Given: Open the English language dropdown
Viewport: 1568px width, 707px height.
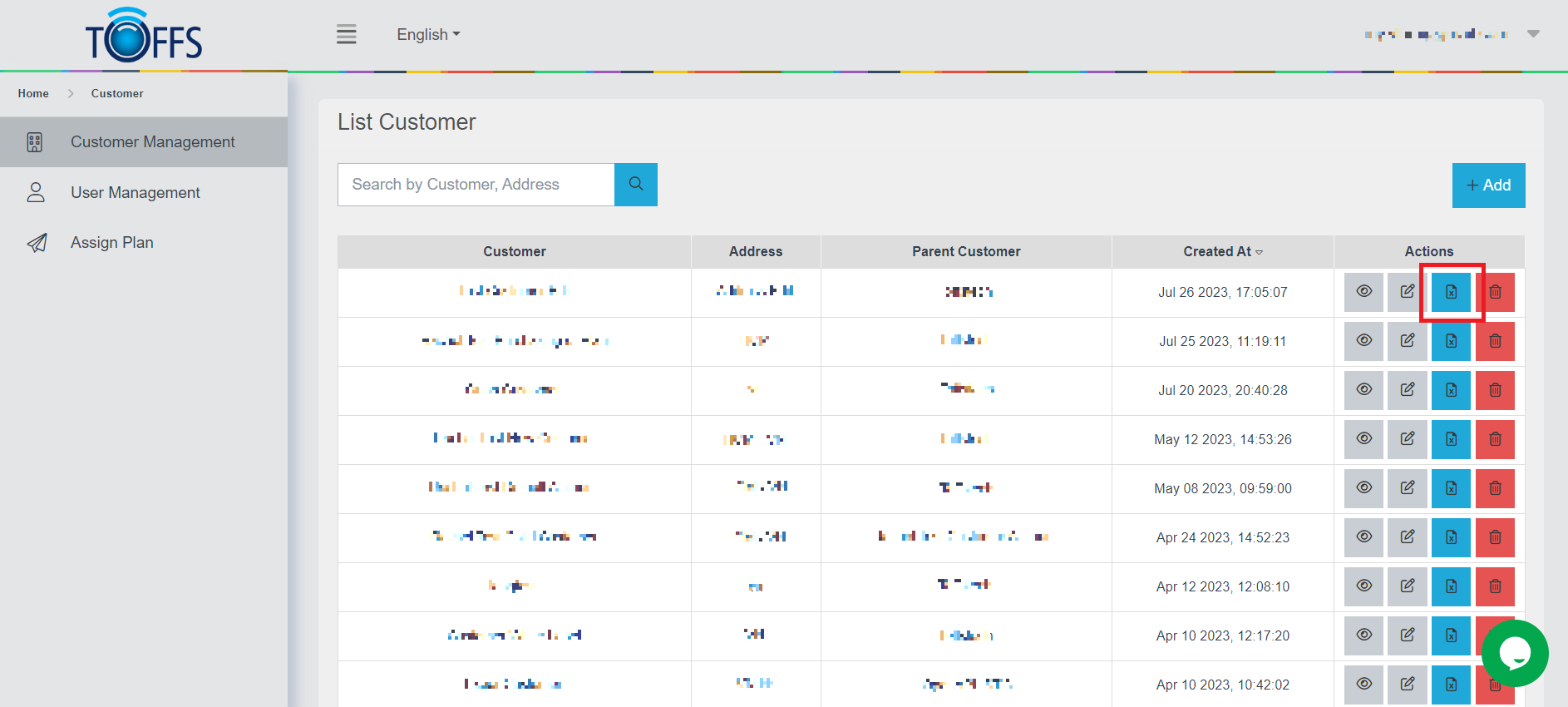Looking at the screenshot, I should (x=428, y=34).
